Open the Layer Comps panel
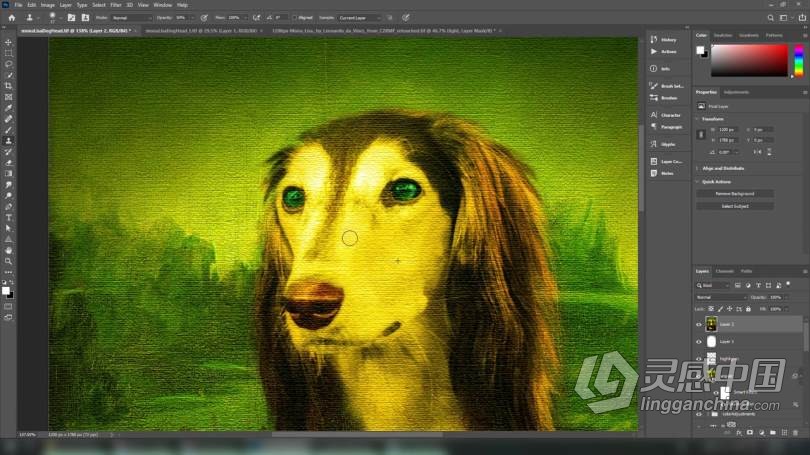The height and width of the screenshot is (455, 810). click(x=668, y=162)
